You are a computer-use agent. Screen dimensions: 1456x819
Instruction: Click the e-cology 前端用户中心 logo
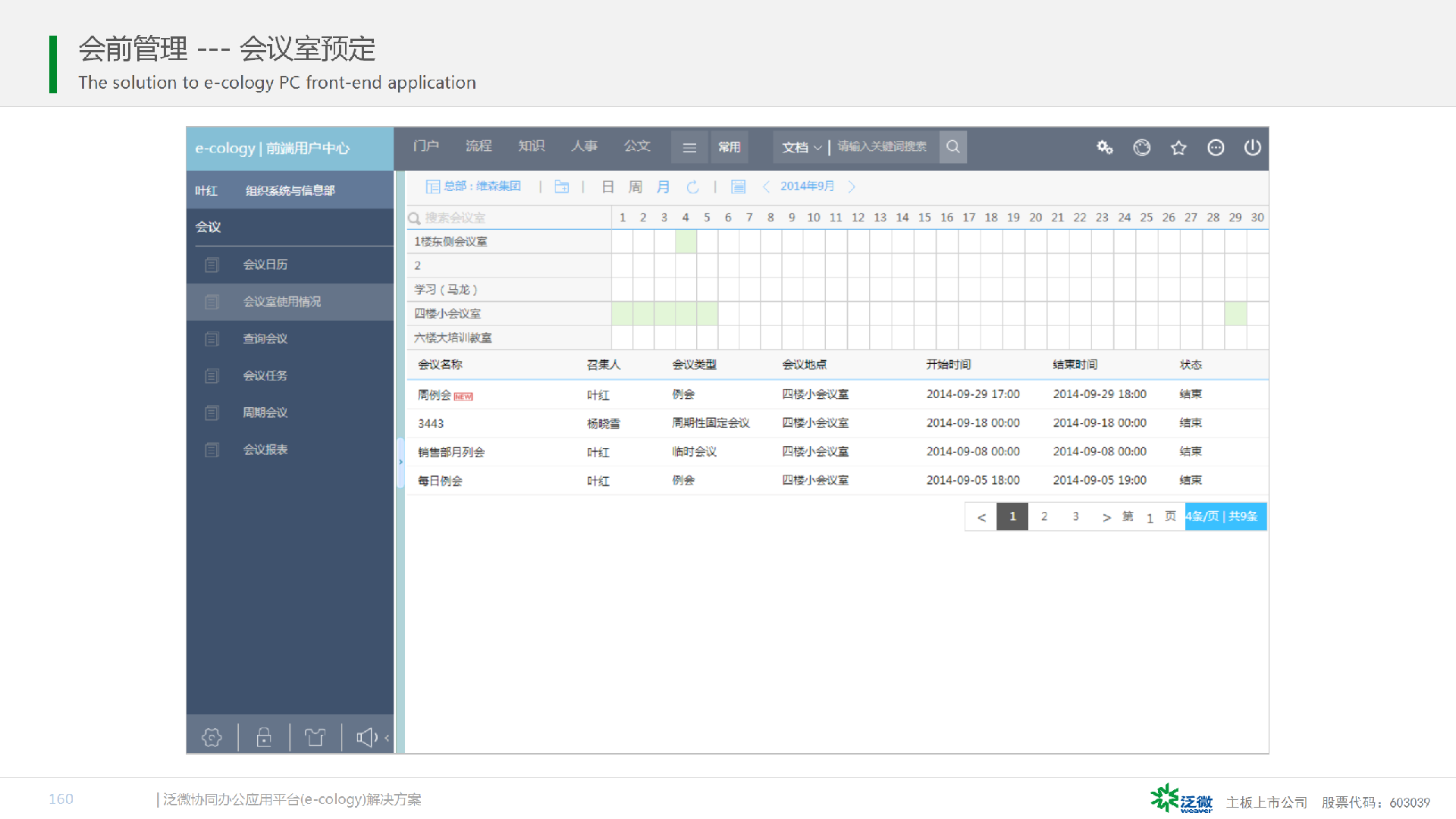(272, 148)
